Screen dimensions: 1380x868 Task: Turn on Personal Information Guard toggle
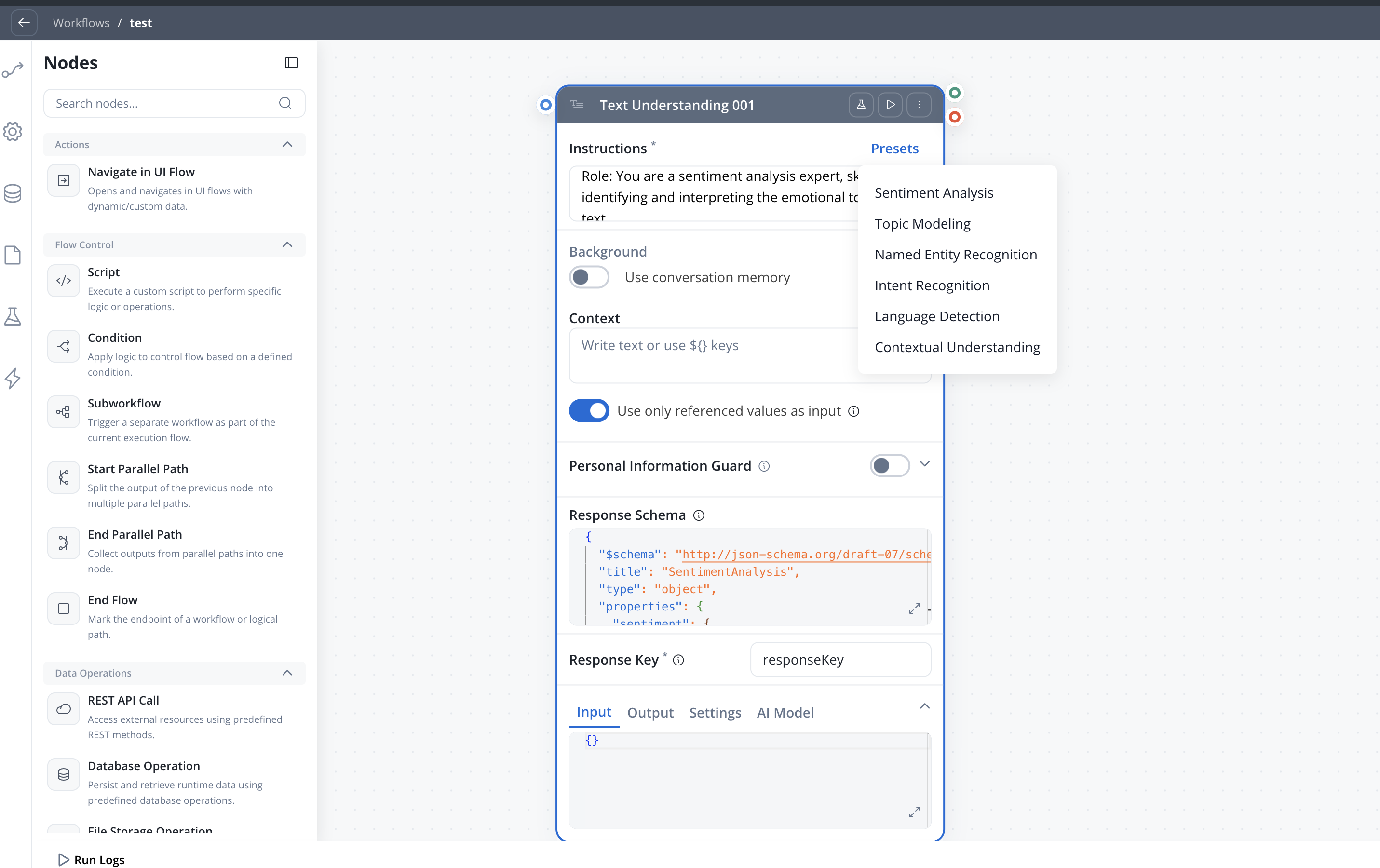click(x=890, y=465)
